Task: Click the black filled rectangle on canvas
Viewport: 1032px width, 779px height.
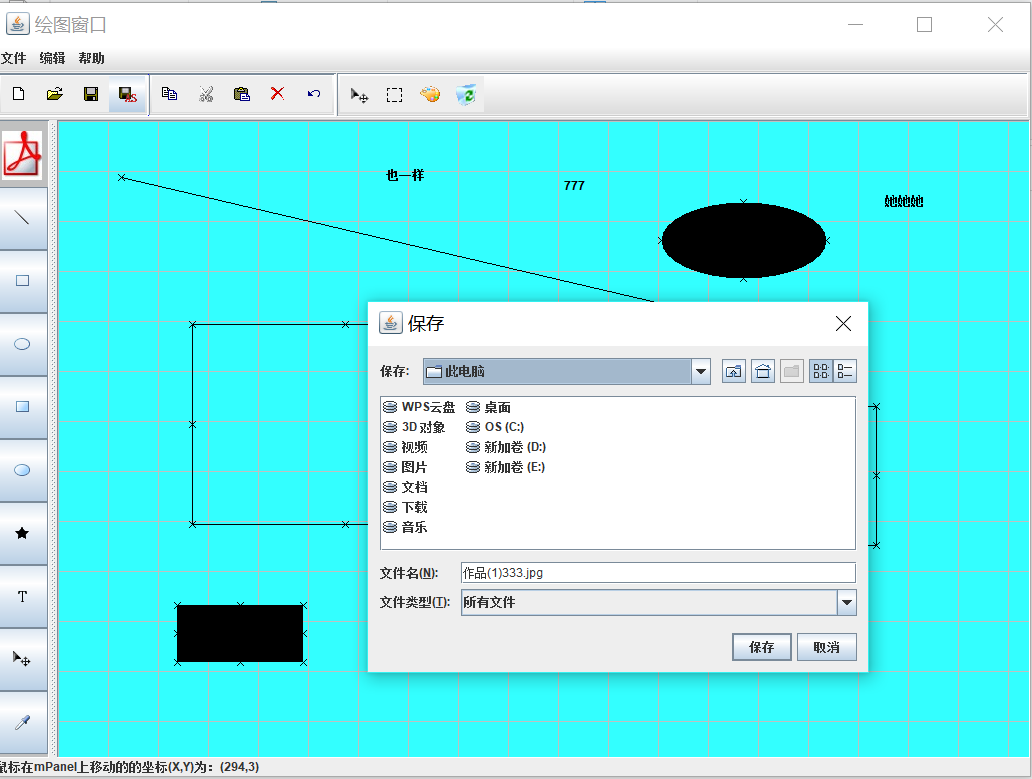Action: pyautogui.click(x=240, y=634)
